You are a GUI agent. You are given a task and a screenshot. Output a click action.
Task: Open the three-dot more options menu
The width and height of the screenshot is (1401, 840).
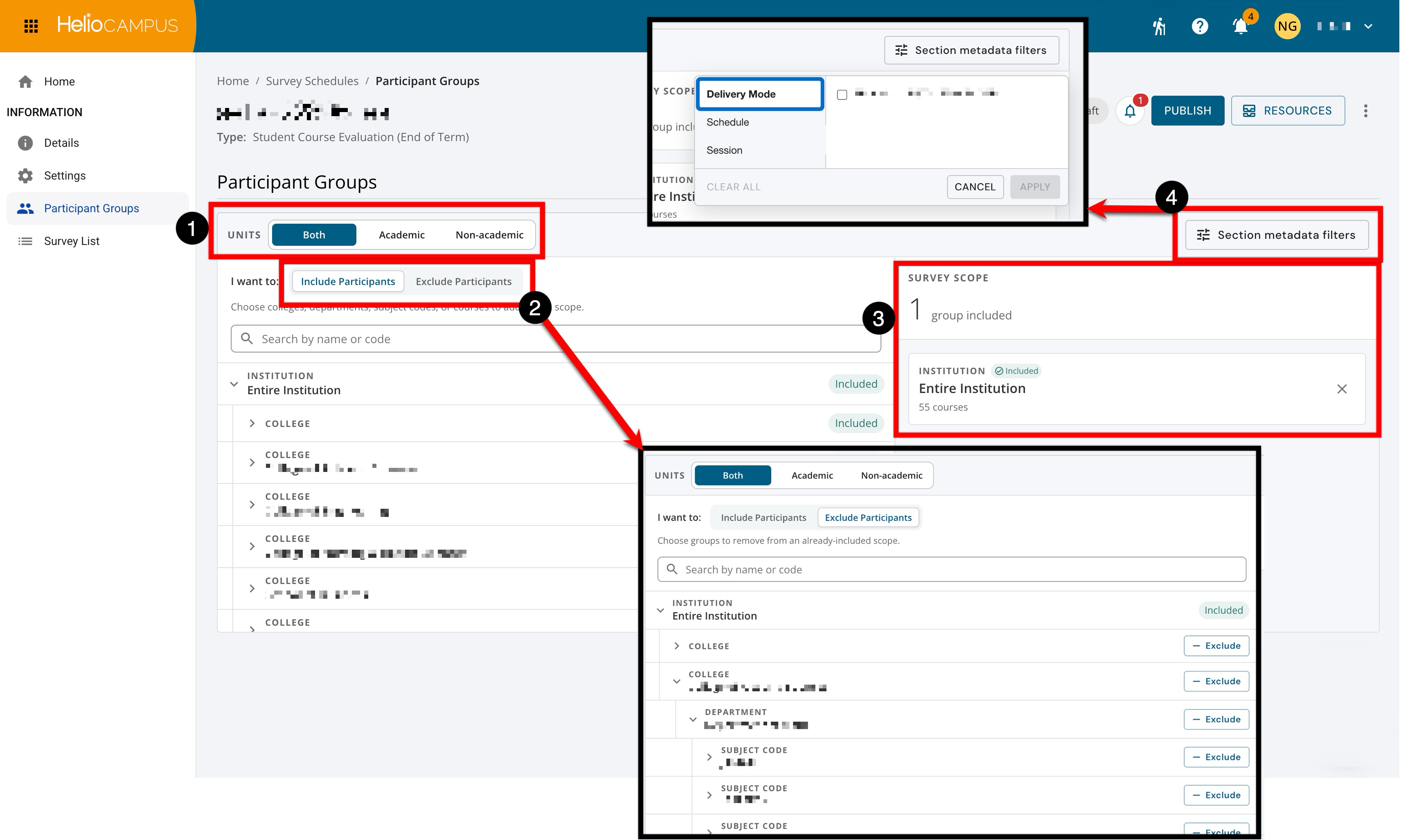click(1365, 111)
